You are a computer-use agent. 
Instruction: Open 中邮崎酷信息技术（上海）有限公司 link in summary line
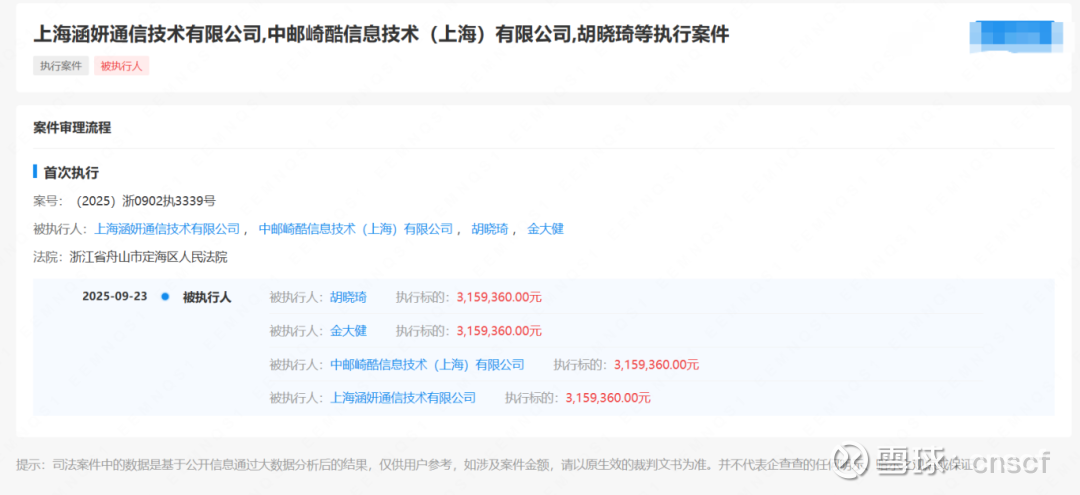(355, 229)
